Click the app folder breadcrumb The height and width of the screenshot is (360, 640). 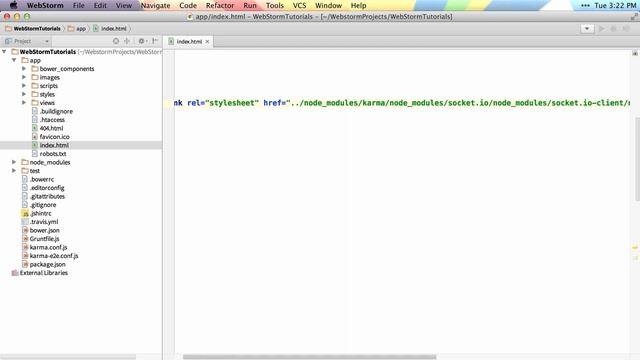(77, 29)
